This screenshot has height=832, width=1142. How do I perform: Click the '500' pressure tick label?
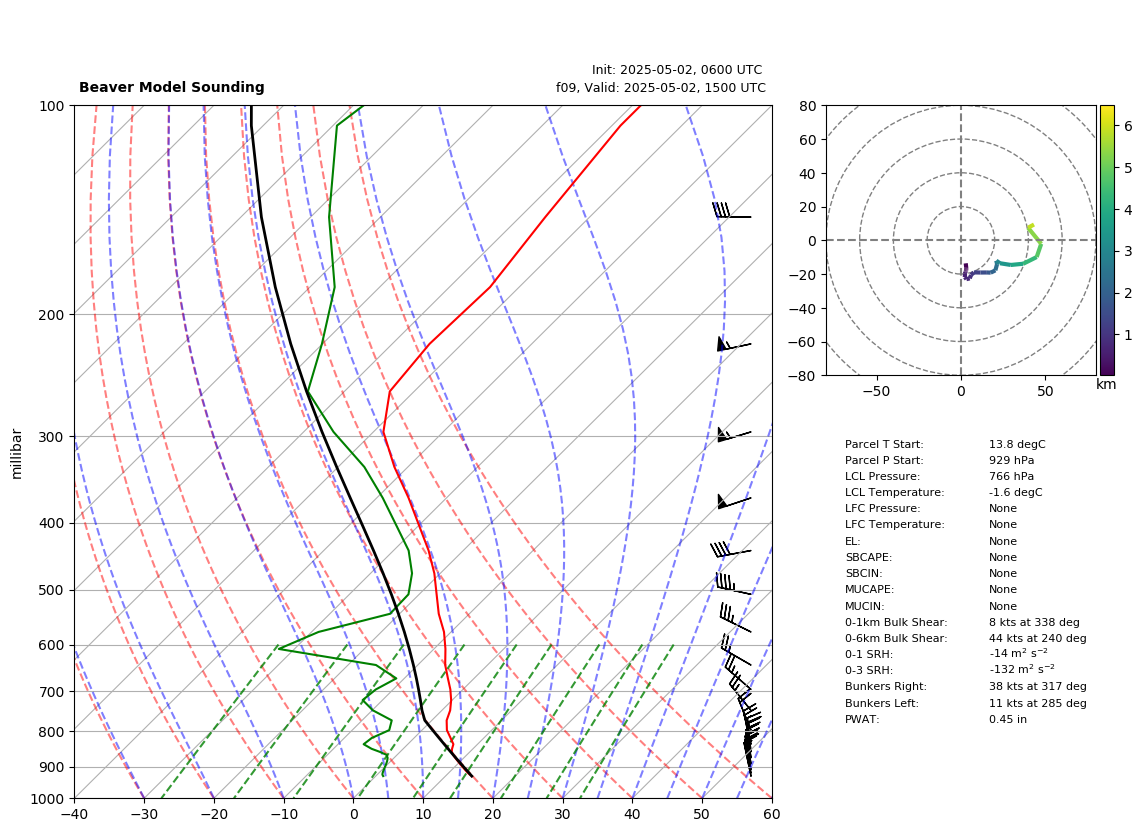click(x=53, y=590)
